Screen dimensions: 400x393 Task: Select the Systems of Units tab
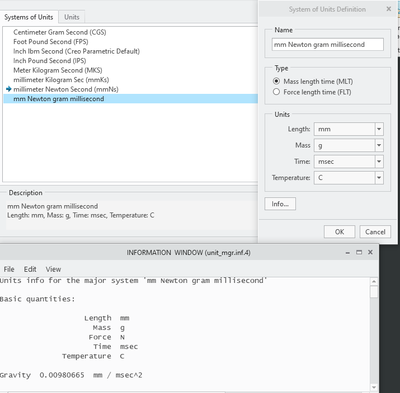click(x=29, y=17)
